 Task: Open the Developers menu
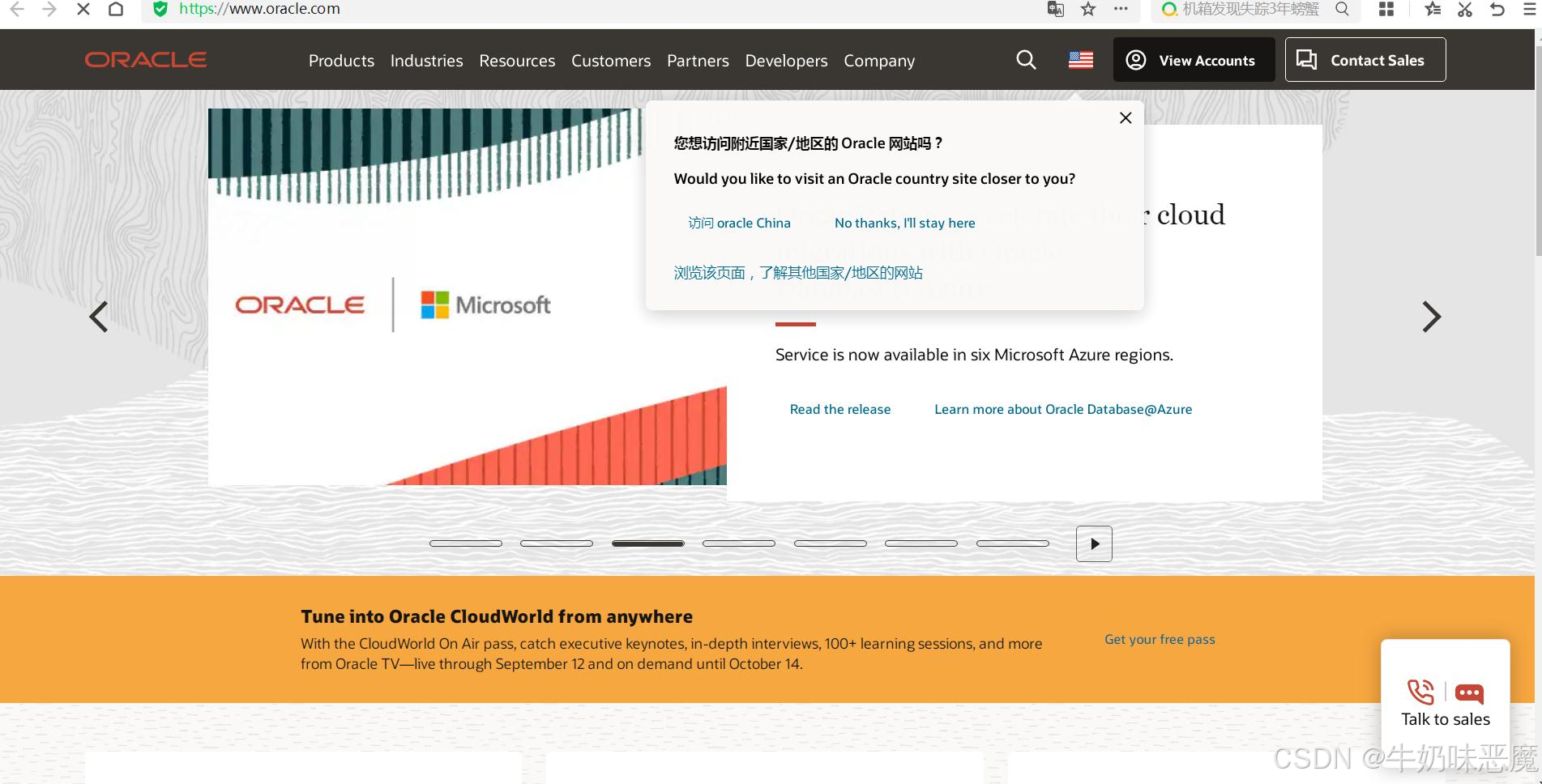786,61
